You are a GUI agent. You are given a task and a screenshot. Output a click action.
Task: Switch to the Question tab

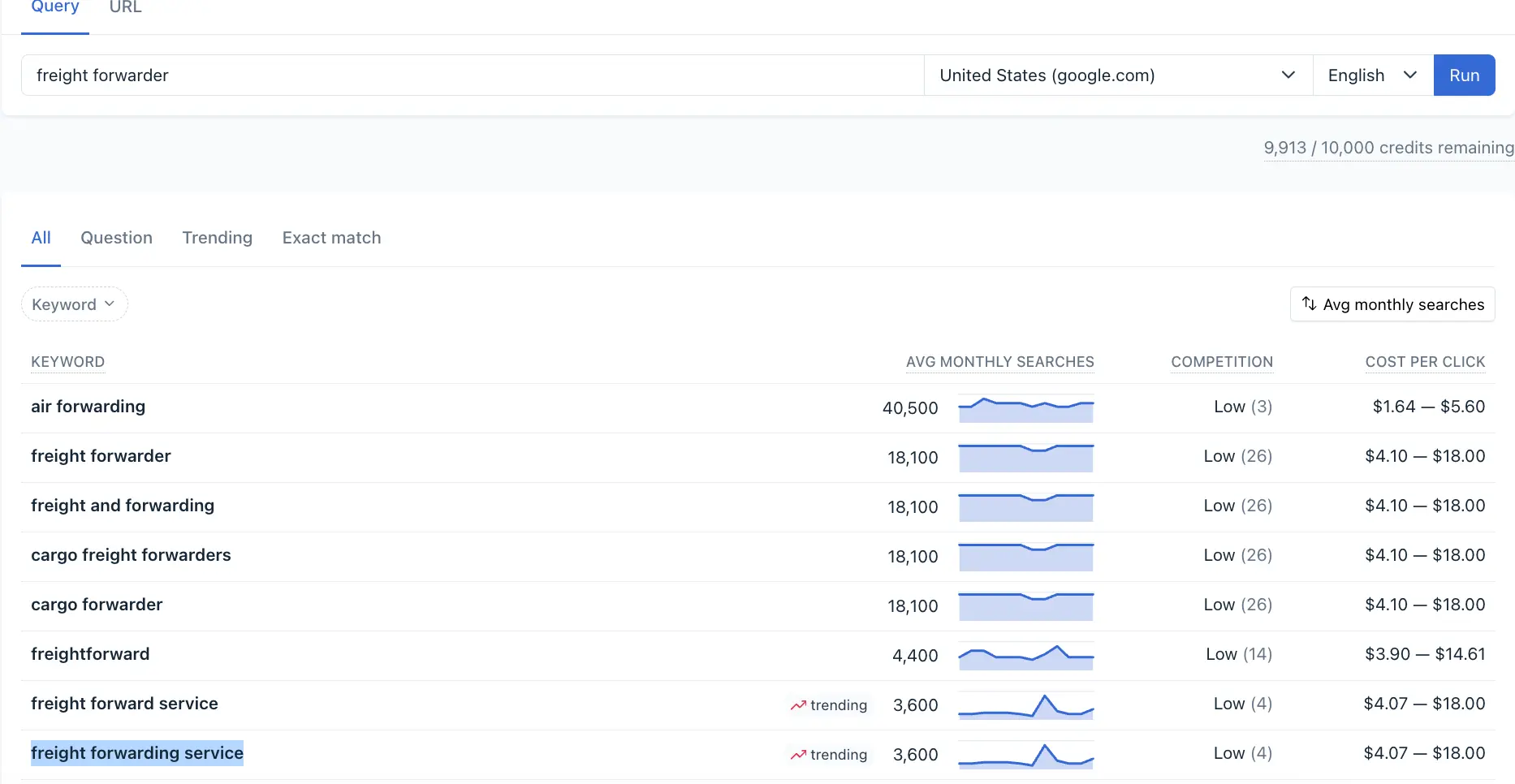(x=116, y=238)
